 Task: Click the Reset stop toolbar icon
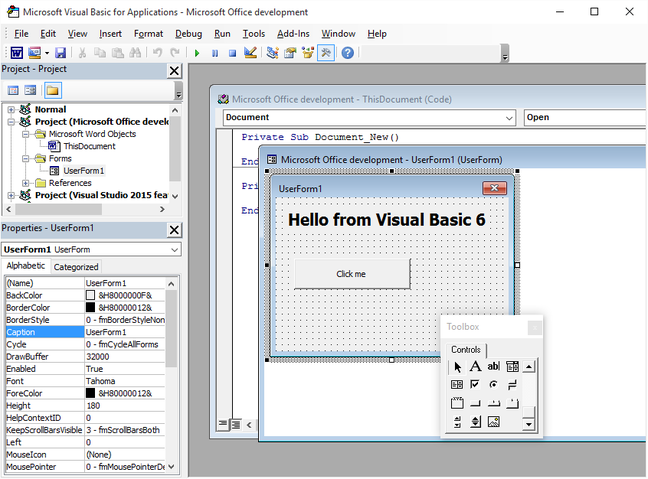click(x=232, y=53)
